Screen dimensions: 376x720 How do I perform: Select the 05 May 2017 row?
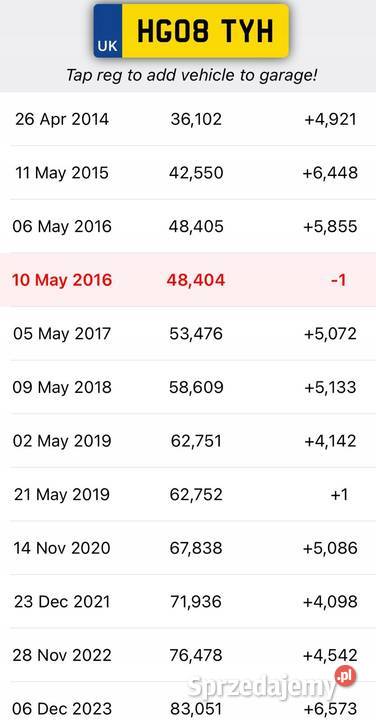pyautogui.click(x=188, y=334)
